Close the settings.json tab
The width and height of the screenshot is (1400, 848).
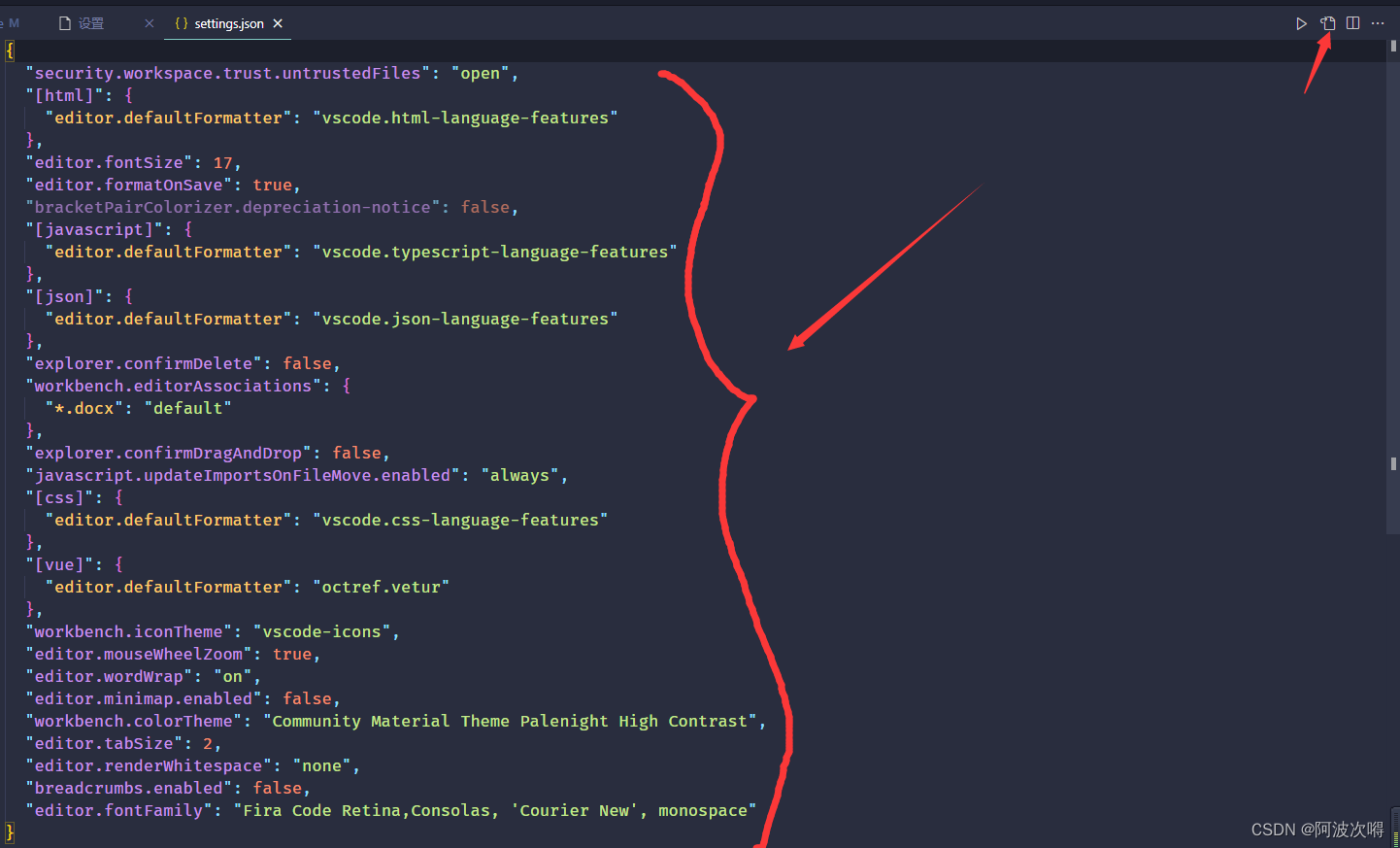(x=278, y=23)
